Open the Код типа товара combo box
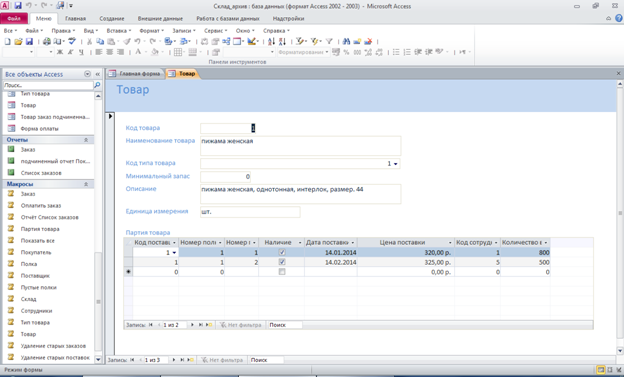The width and height of the screenshot is (624, 377). point(396,164)
